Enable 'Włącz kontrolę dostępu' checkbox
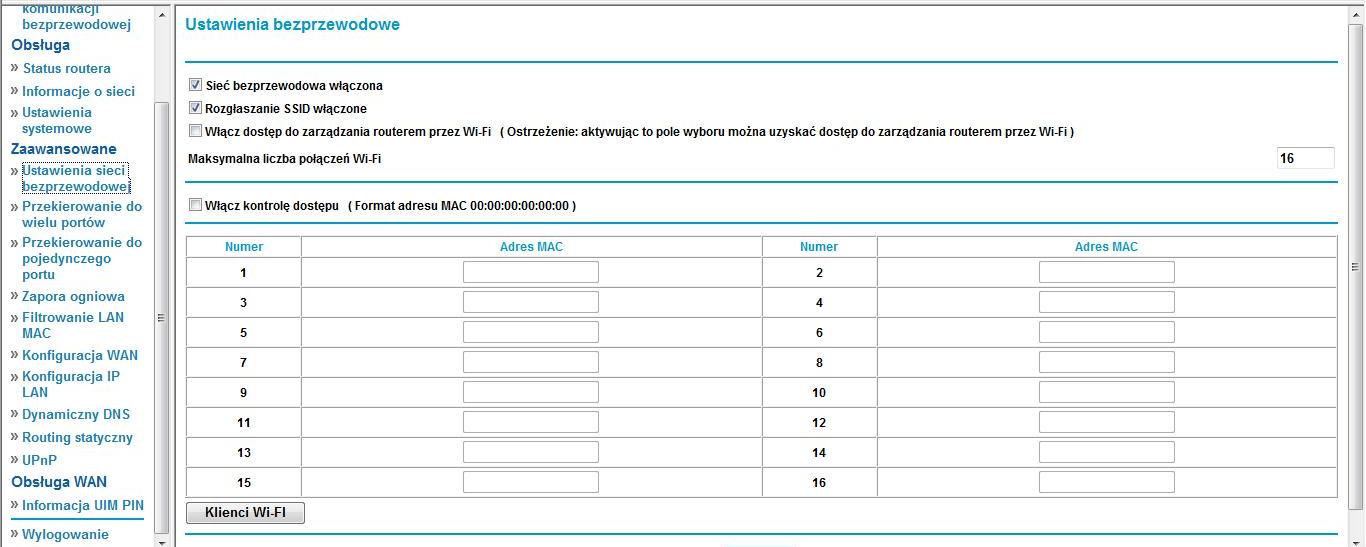 pos(195,205)
